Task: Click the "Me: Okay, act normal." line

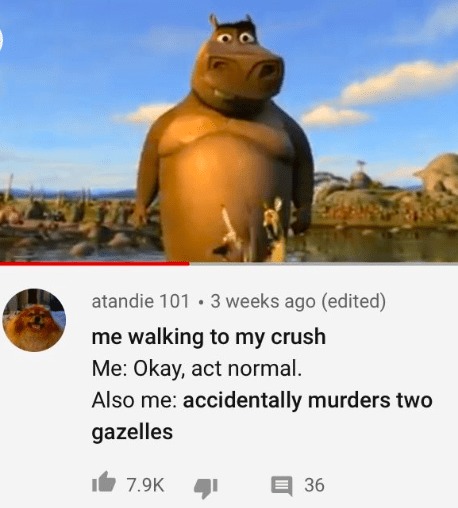Action: tap(197, 369)
